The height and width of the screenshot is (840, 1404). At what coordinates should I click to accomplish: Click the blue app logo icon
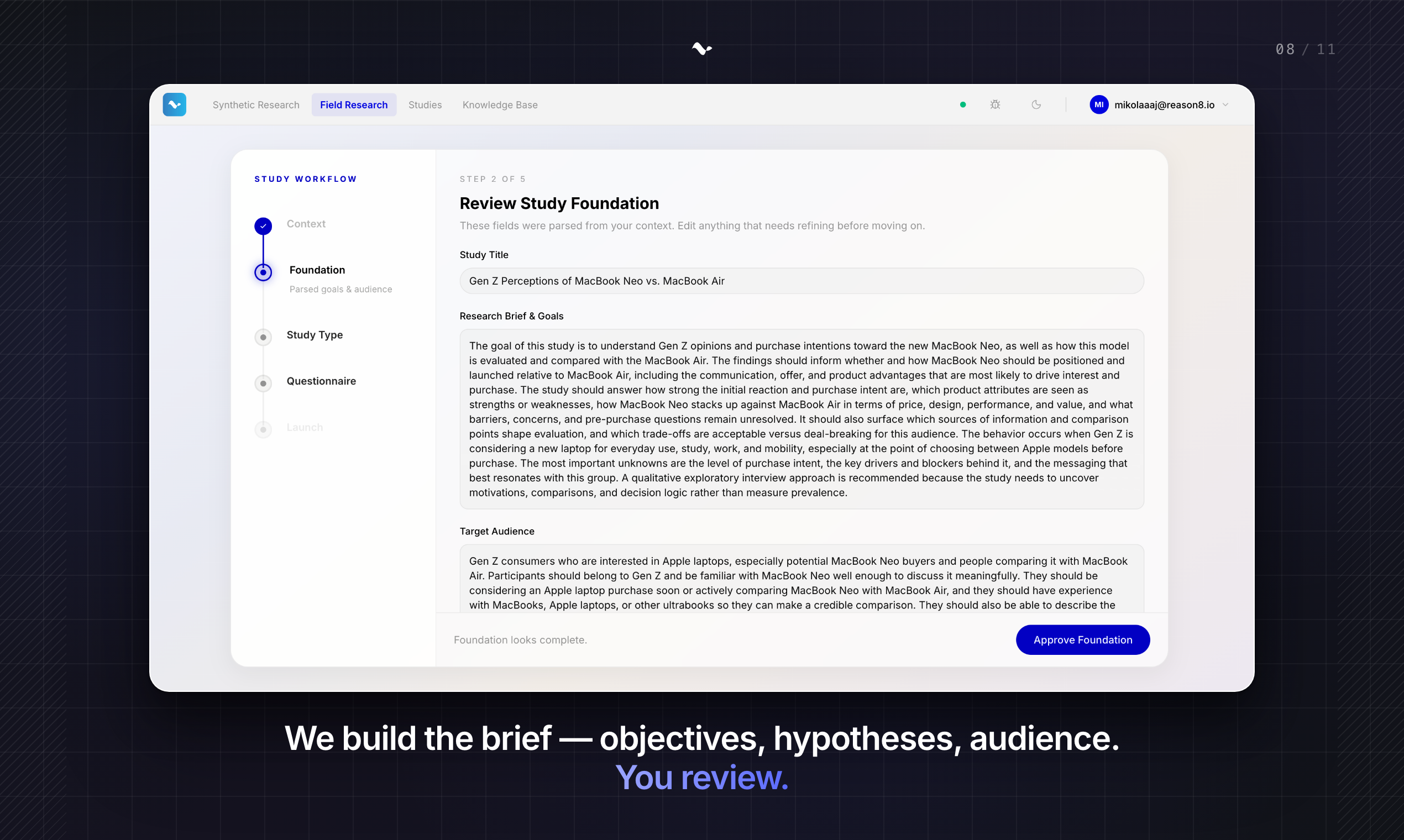click(174, 104)
